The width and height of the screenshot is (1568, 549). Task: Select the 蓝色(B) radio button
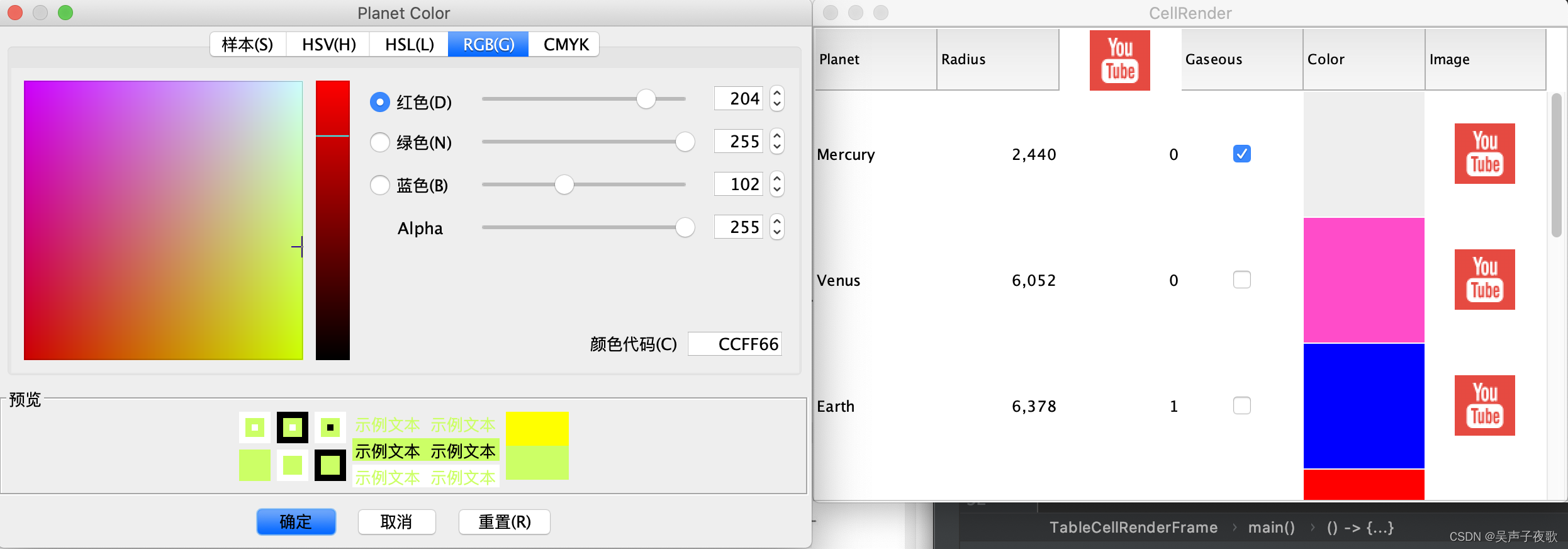(380, 185)
